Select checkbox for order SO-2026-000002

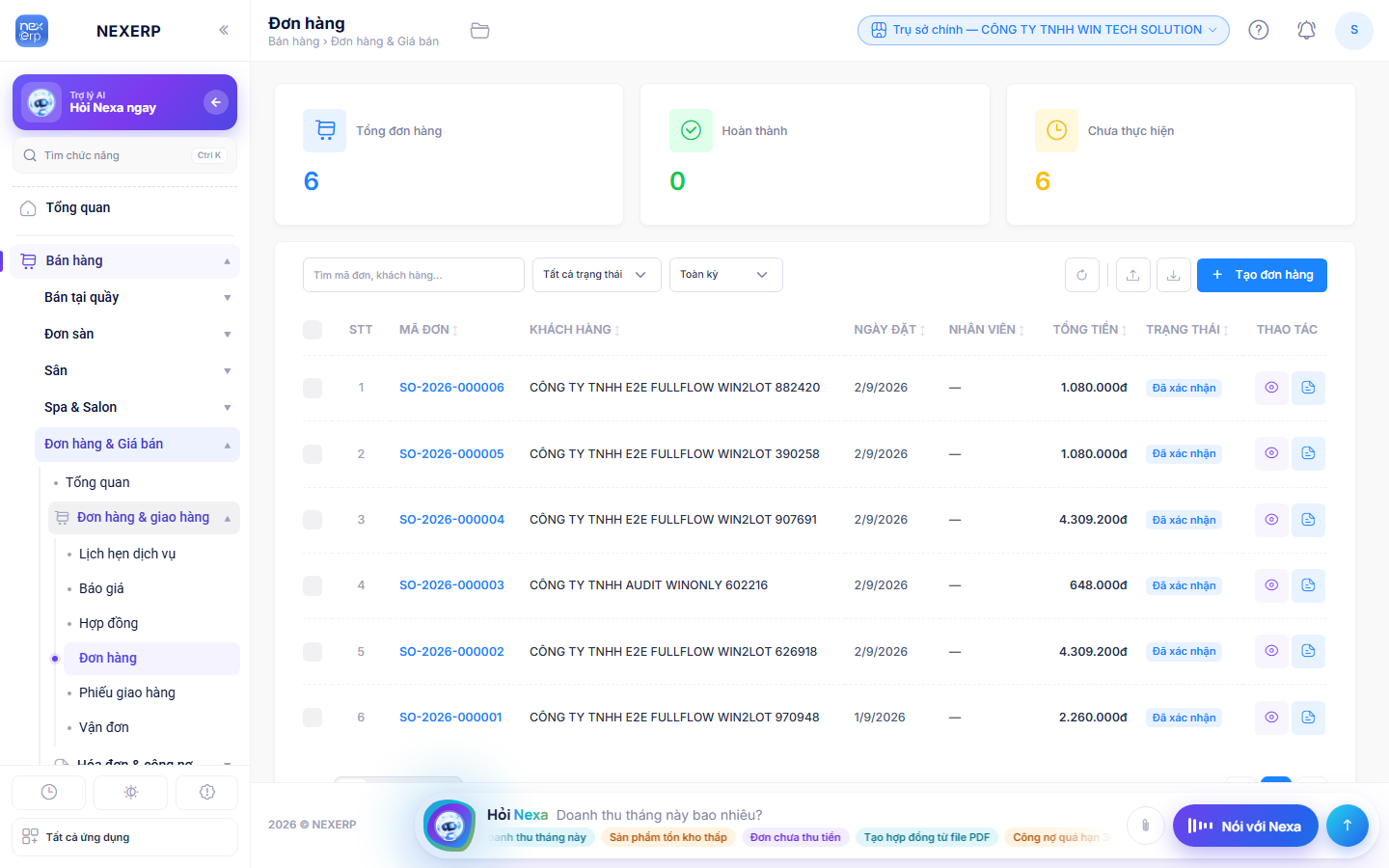pos(313,651)
